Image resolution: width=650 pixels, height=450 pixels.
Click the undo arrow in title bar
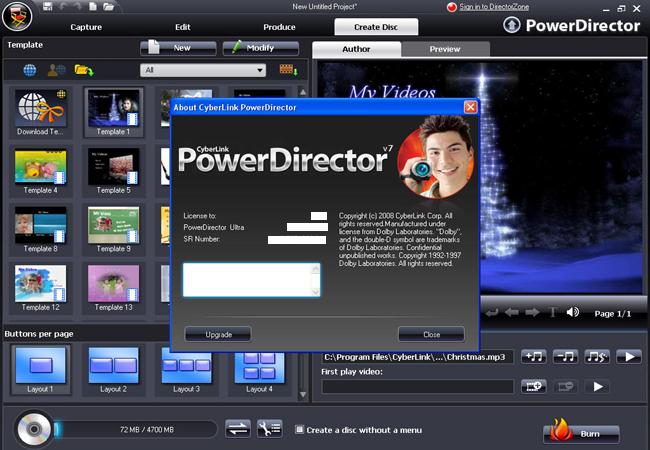click(63, 6)
